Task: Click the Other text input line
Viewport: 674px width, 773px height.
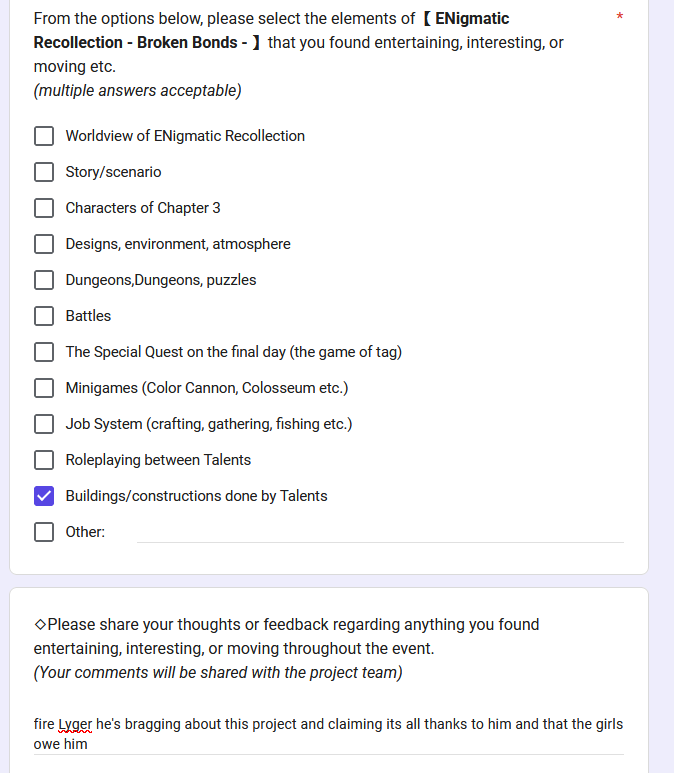Action: 380,532
